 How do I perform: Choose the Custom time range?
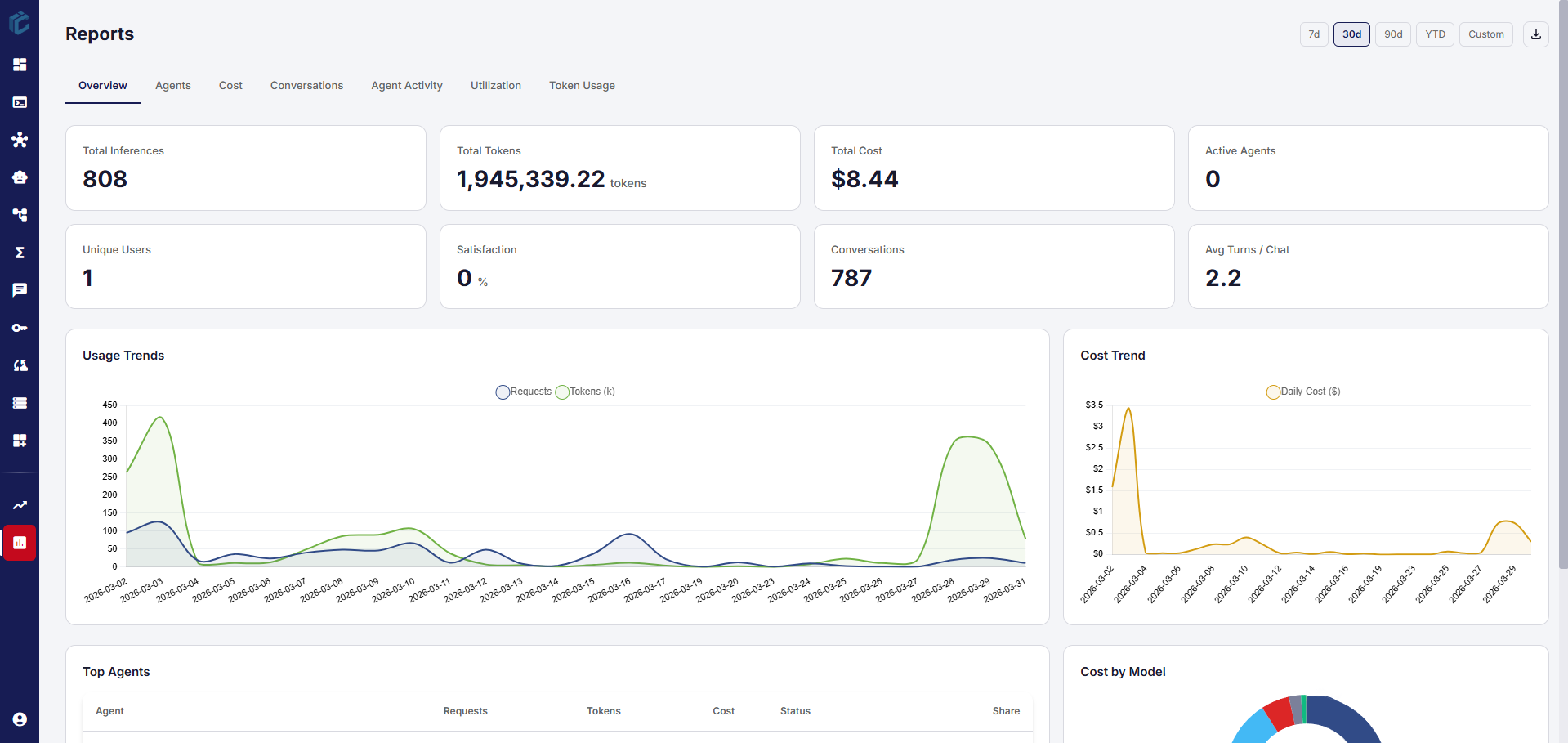pos(1486,34)
